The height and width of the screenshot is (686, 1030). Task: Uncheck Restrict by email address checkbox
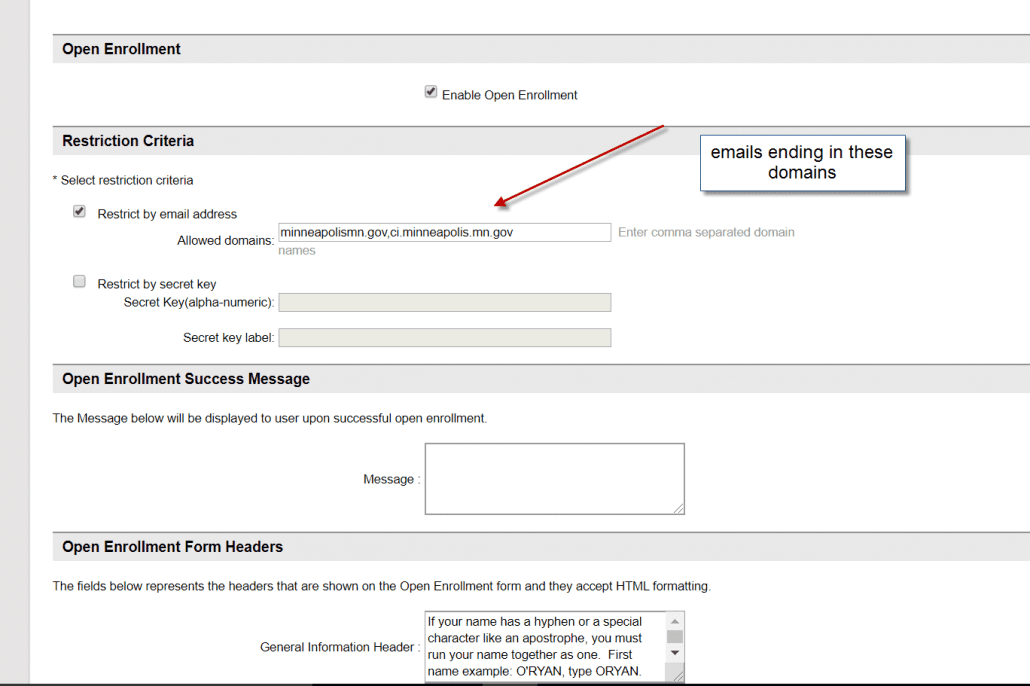click(x=80, y=212)
